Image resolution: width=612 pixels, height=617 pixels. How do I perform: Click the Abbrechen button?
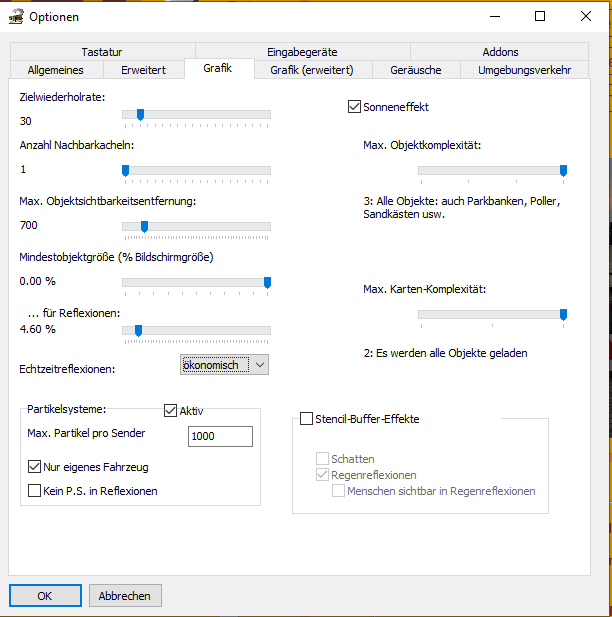[x=125, y=596]
